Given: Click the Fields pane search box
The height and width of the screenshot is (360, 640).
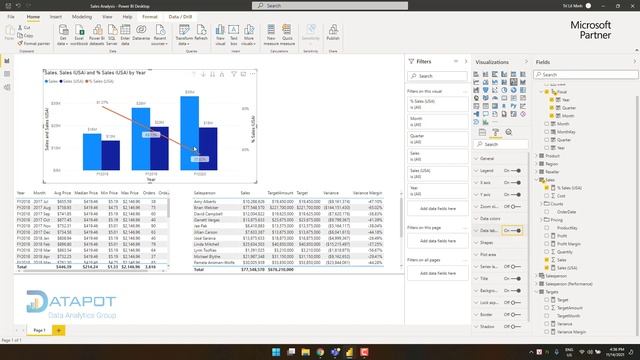Looking at the screenshot, I should pyautogui.click(x=586, y=75).
